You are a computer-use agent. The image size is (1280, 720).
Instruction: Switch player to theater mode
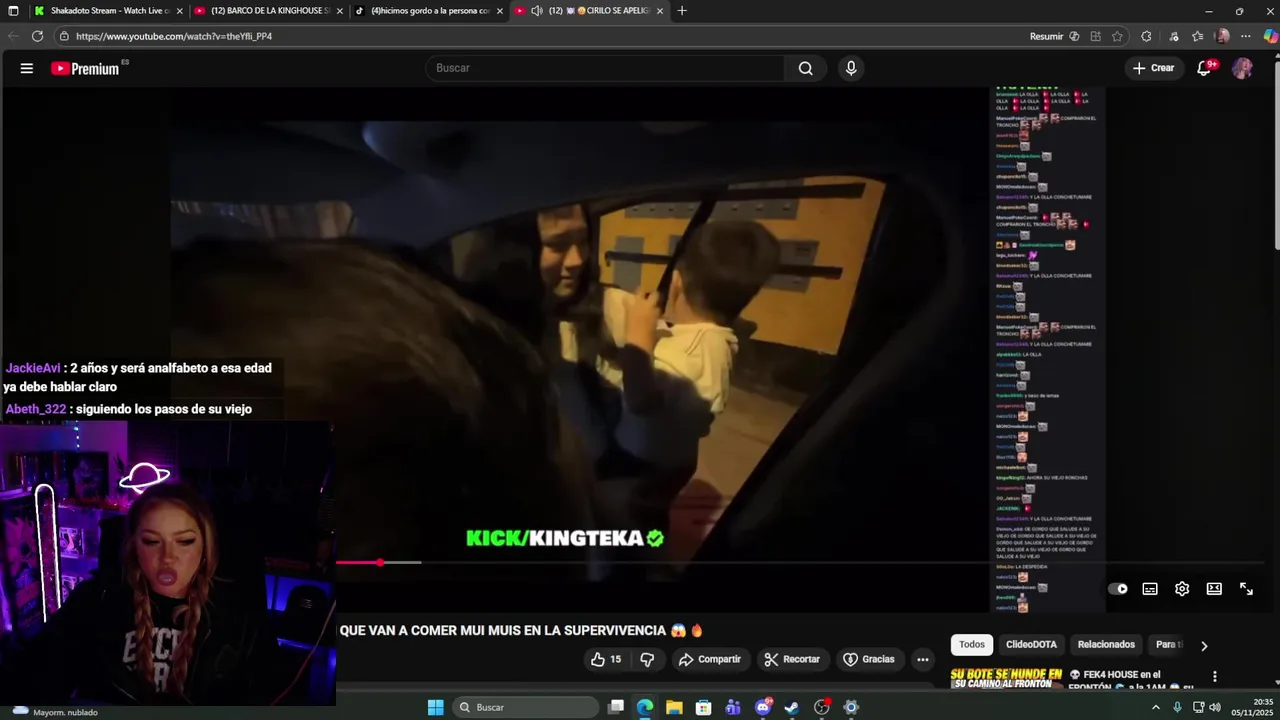pos(1214,589)
